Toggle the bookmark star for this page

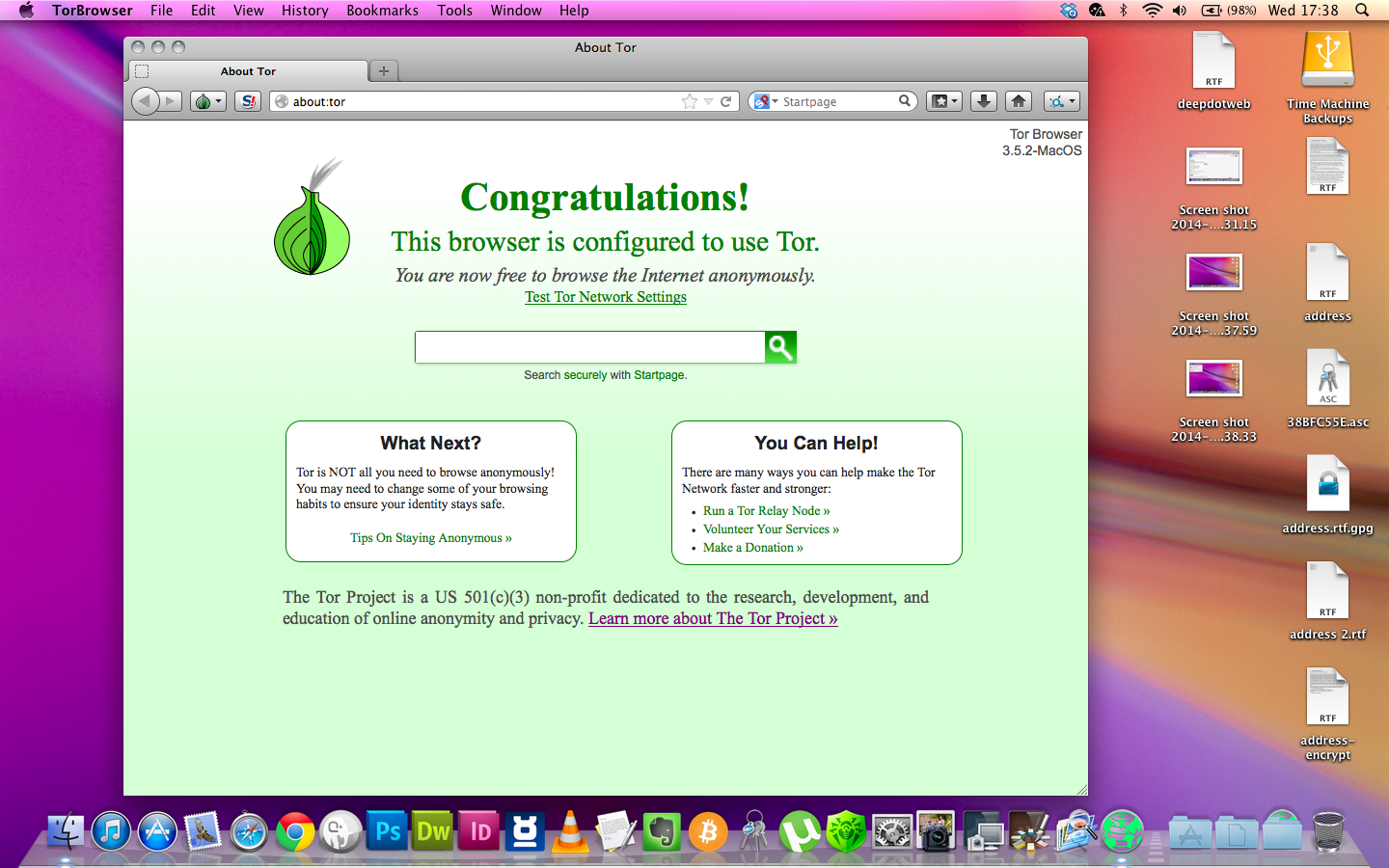pyautogui.click(x=689, y=101)
